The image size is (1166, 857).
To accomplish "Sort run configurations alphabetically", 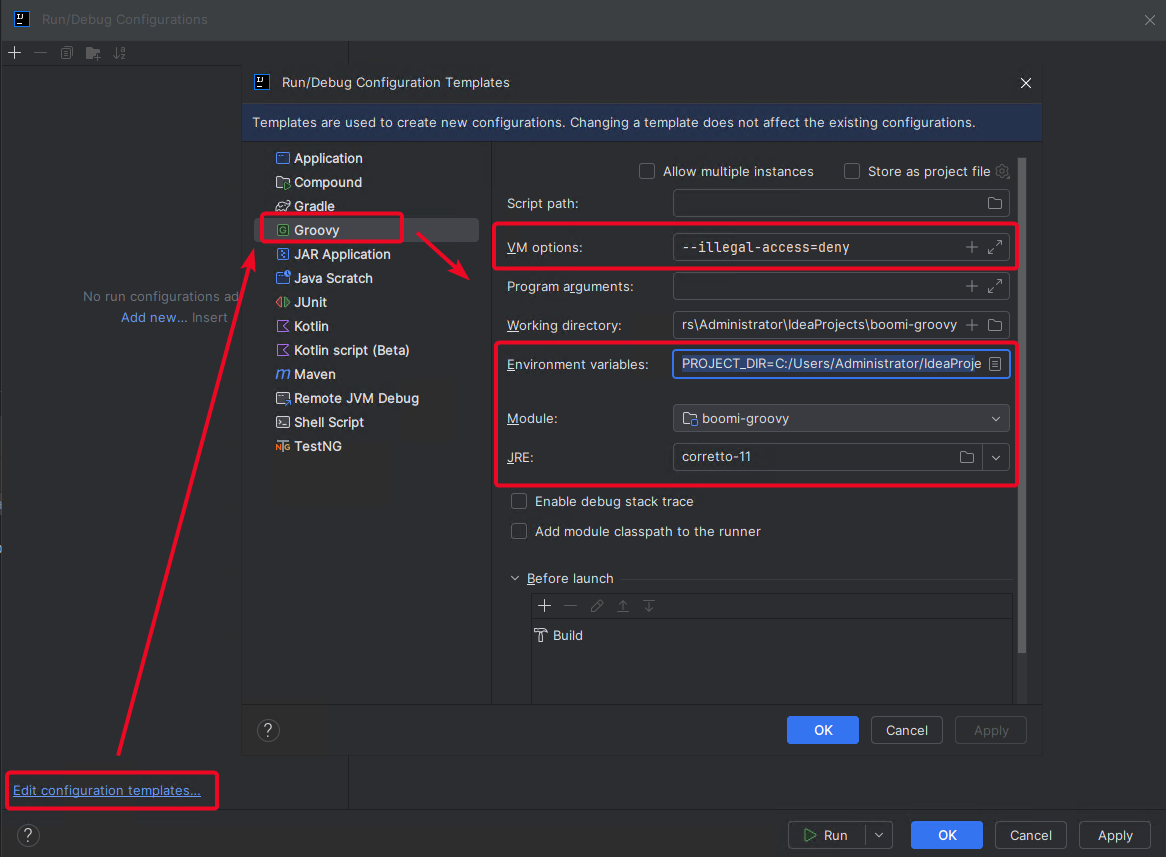I will [119, 52].
